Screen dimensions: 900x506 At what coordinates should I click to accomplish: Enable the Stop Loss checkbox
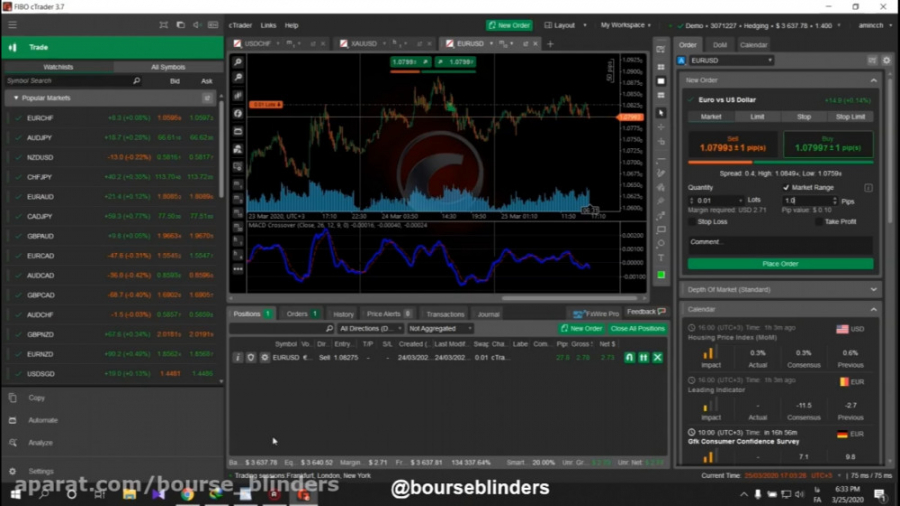(692, 221)
